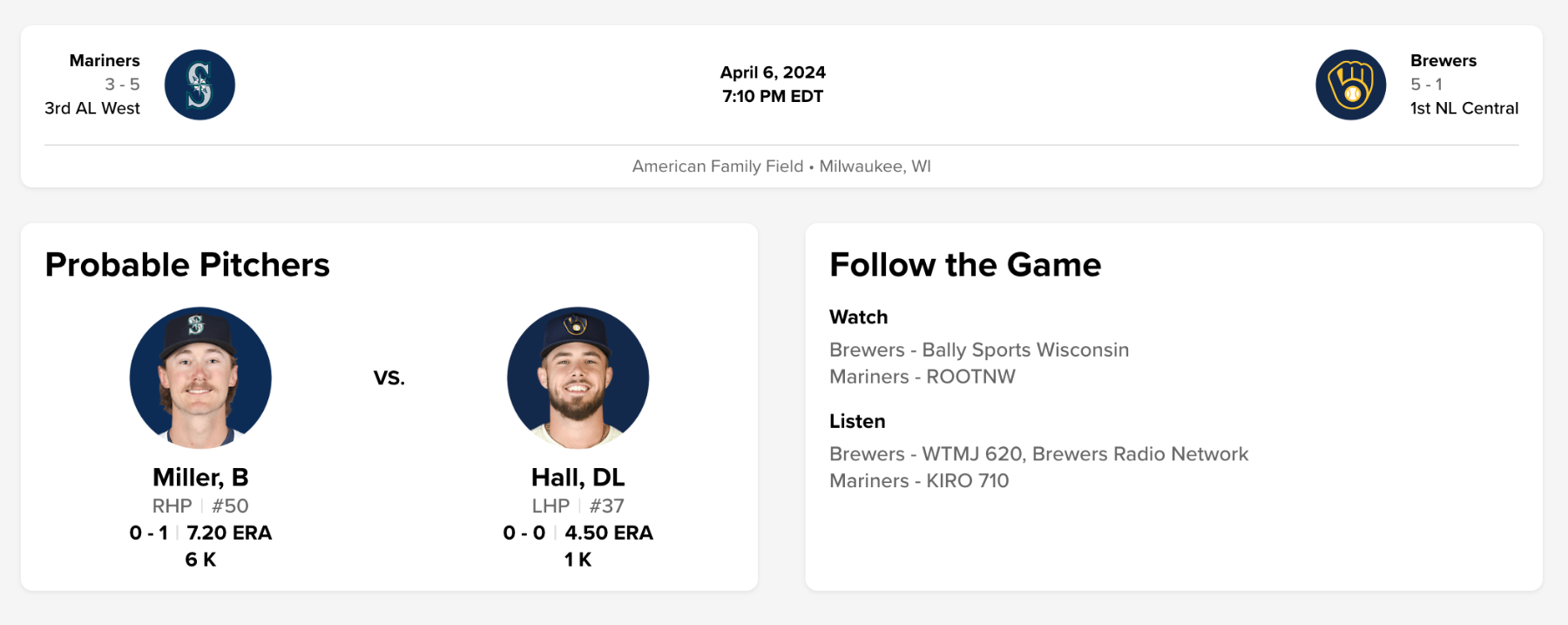
Task: Open pitcher profile for Miller, B
Action: [x=200, y=477]
